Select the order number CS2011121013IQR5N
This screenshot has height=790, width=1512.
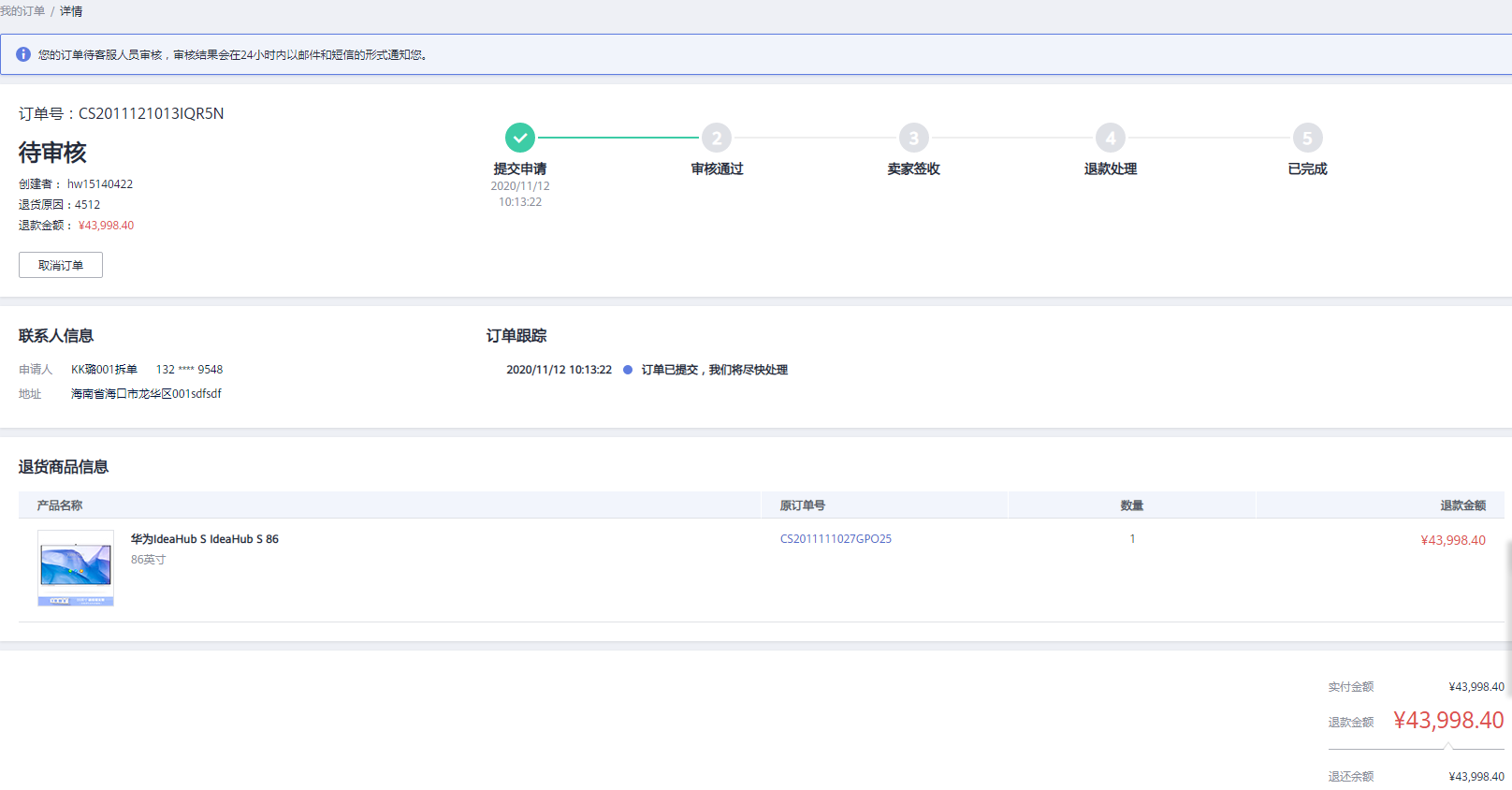(151, 113)
